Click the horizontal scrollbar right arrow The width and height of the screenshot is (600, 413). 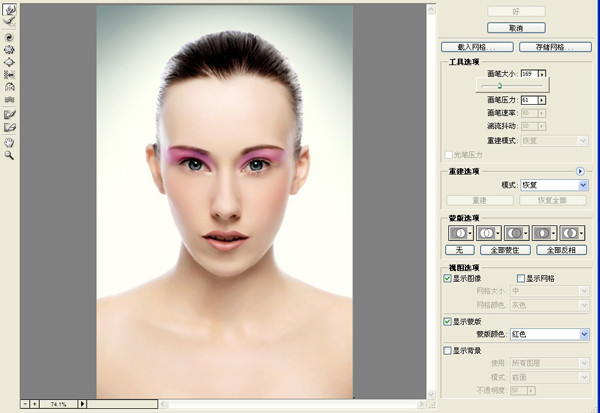pyautogui.click(x=421, y=404)
